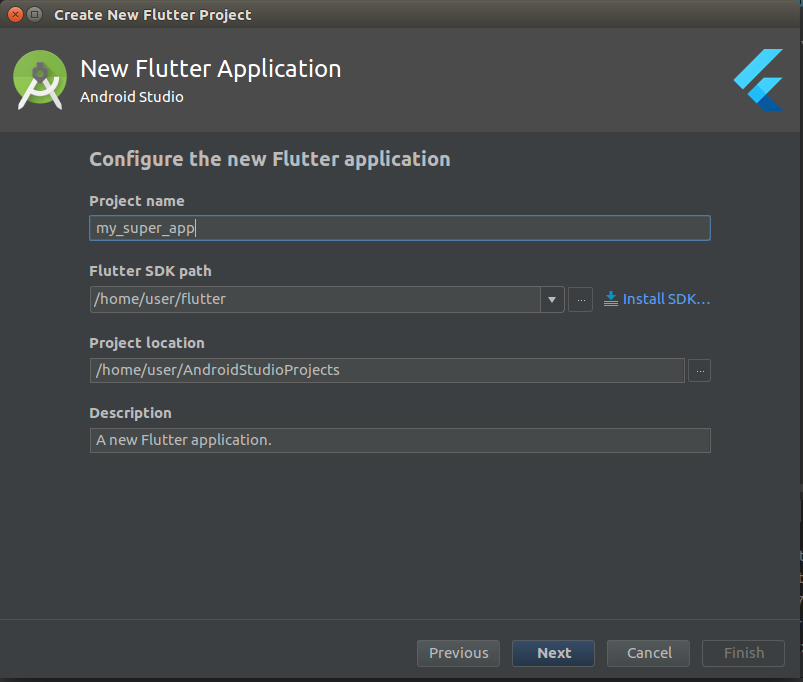Select the Project name input field
The width and height of the screenshot is (803, 682).
click(399, 227)
